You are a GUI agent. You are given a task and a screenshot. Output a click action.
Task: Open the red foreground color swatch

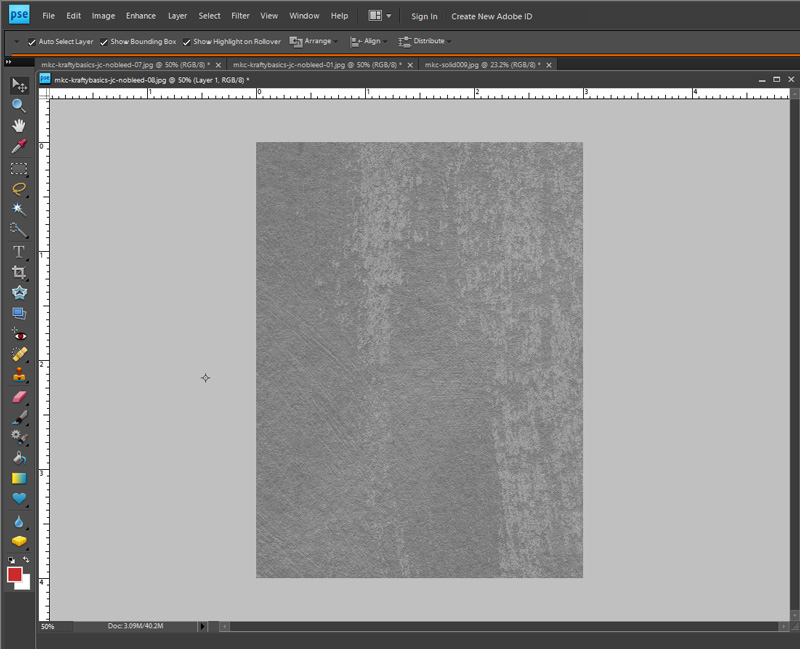click(x=14, y=575)
